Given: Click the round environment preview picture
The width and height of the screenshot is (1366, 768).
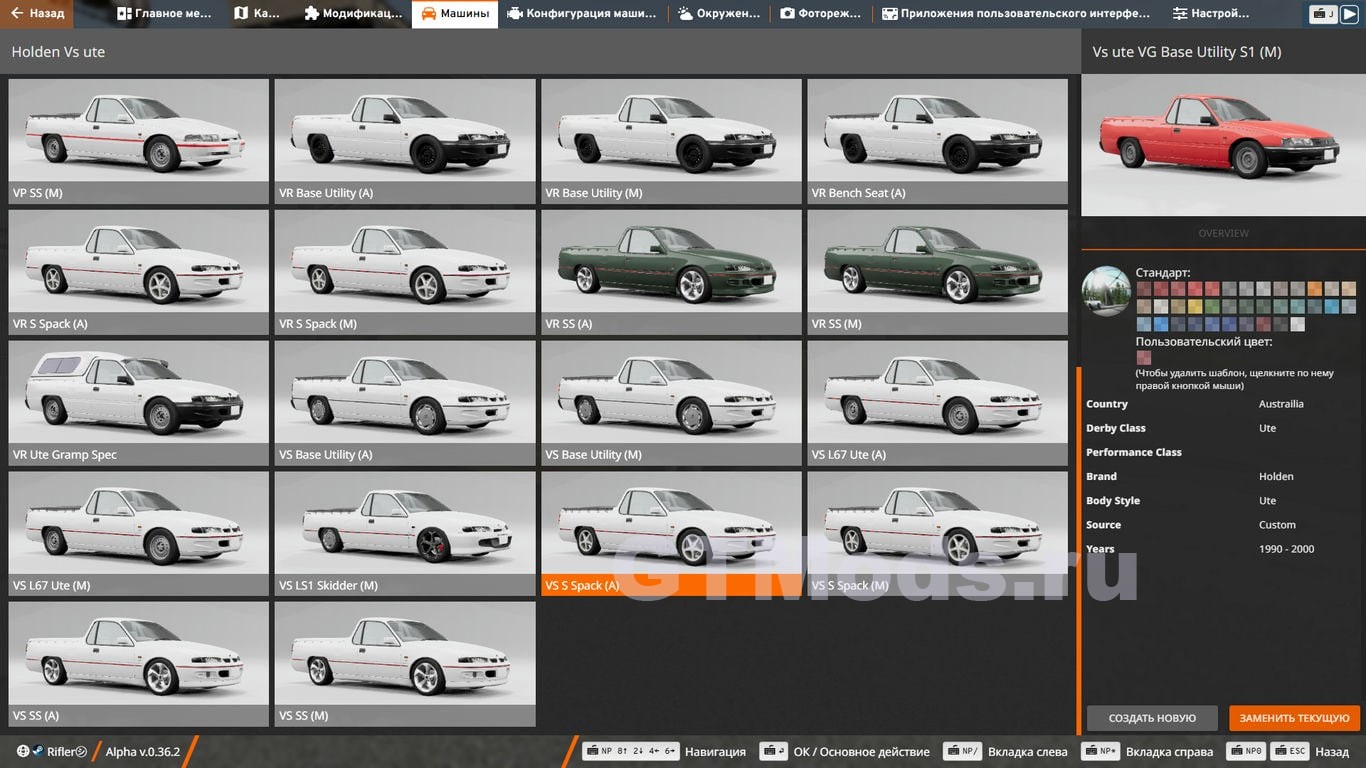Looking at the screenshot, I should [1107, 291].
